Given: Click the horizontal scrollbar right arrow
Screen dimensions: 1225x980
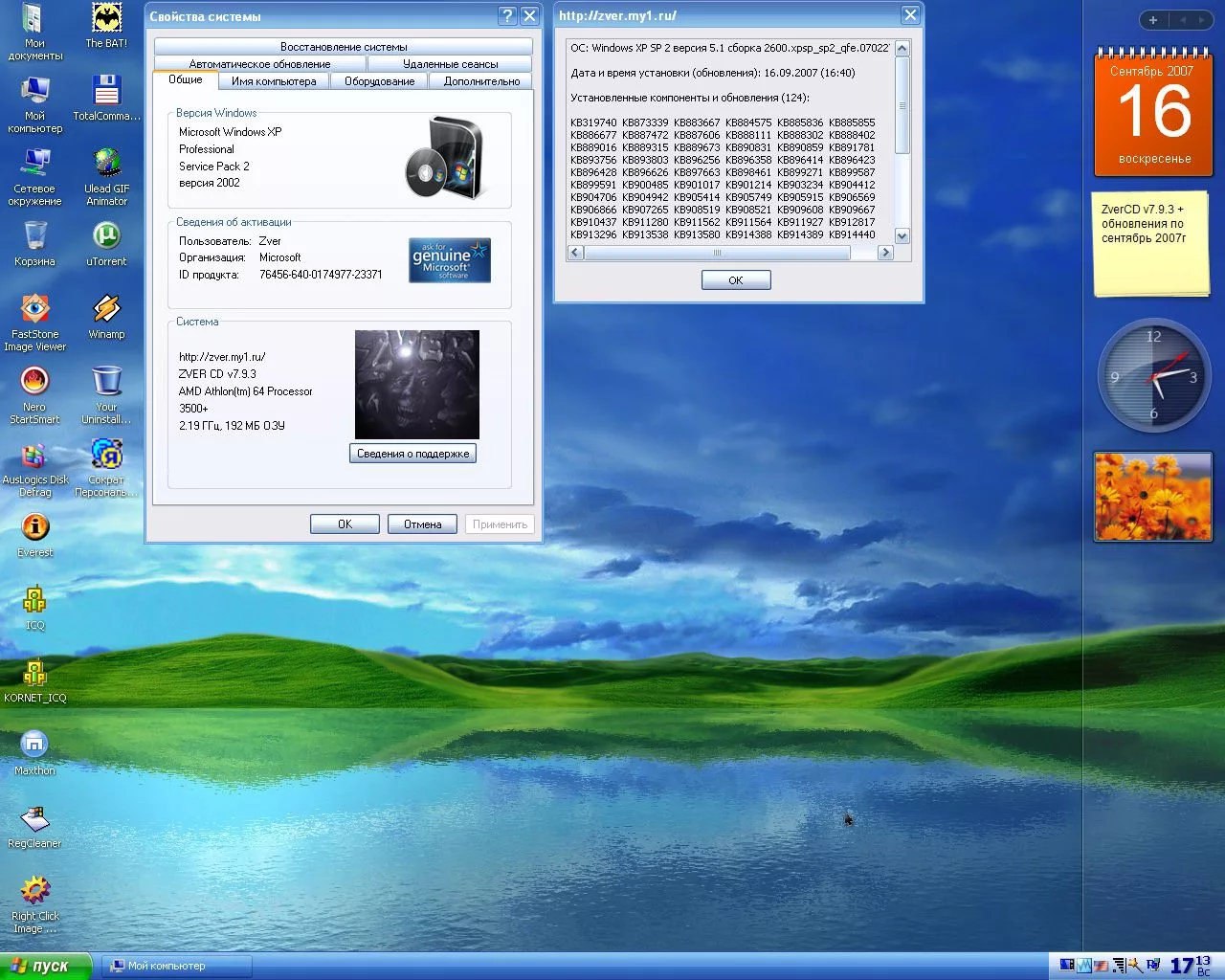Looking at the screenshot, I should [885, 253].
